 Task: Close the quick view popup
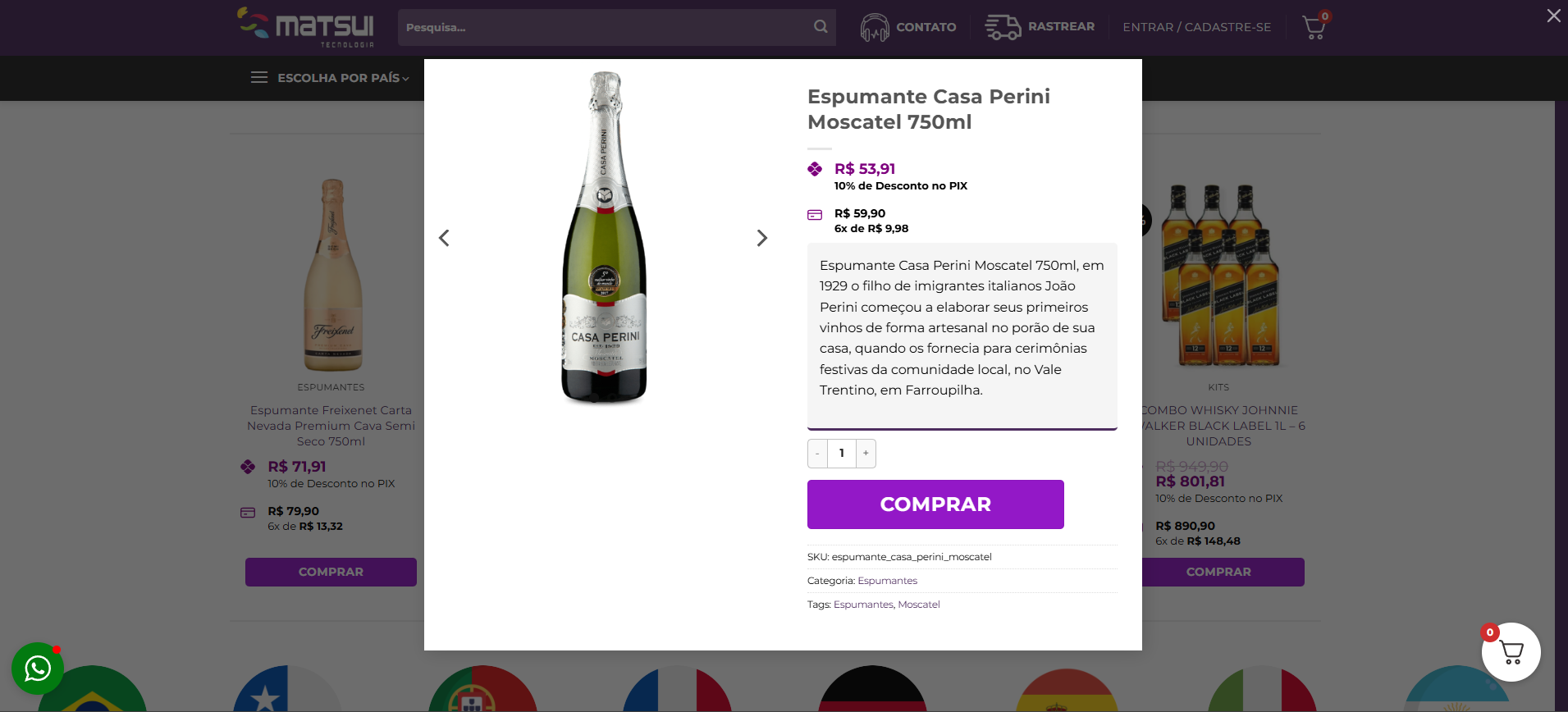coord(1553,16)
